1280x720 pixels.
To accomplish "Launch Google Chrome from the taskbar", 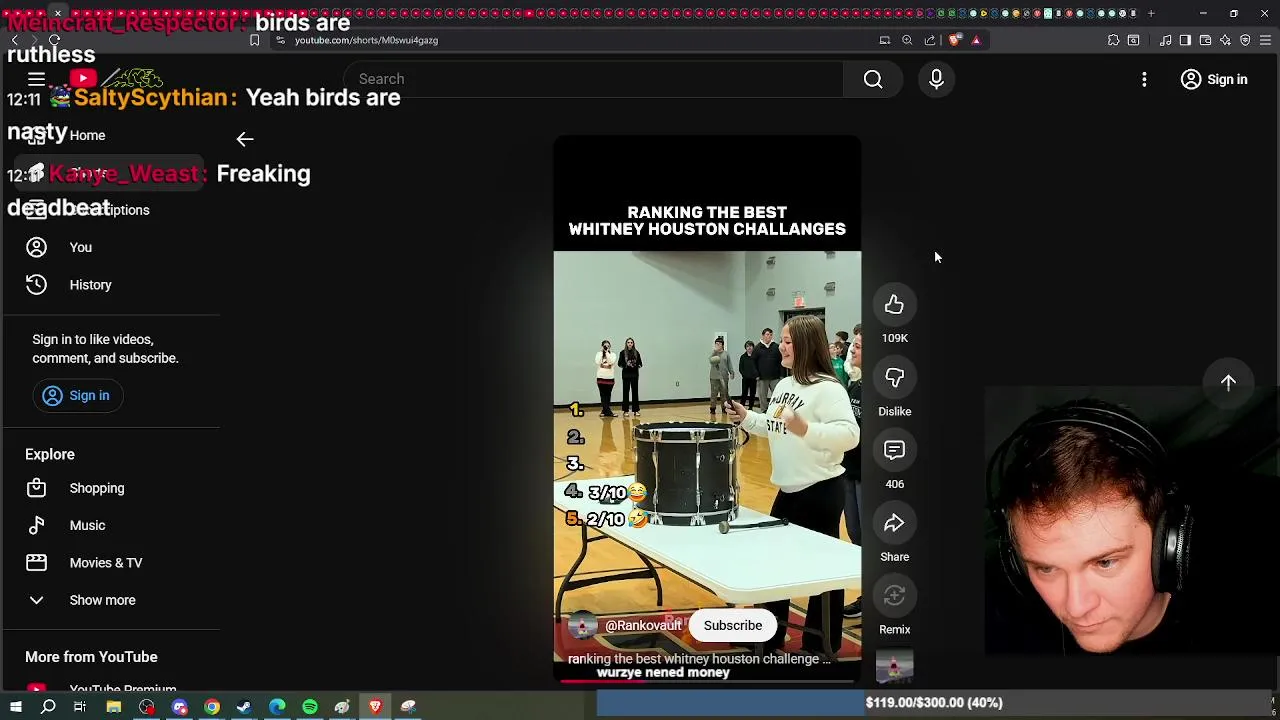I will [x=212, y=707].
